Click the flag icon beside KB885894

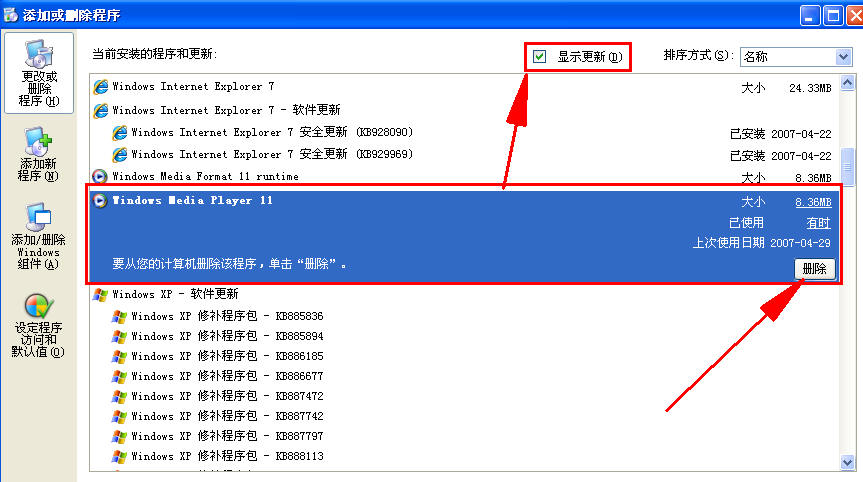click(119, 336)
